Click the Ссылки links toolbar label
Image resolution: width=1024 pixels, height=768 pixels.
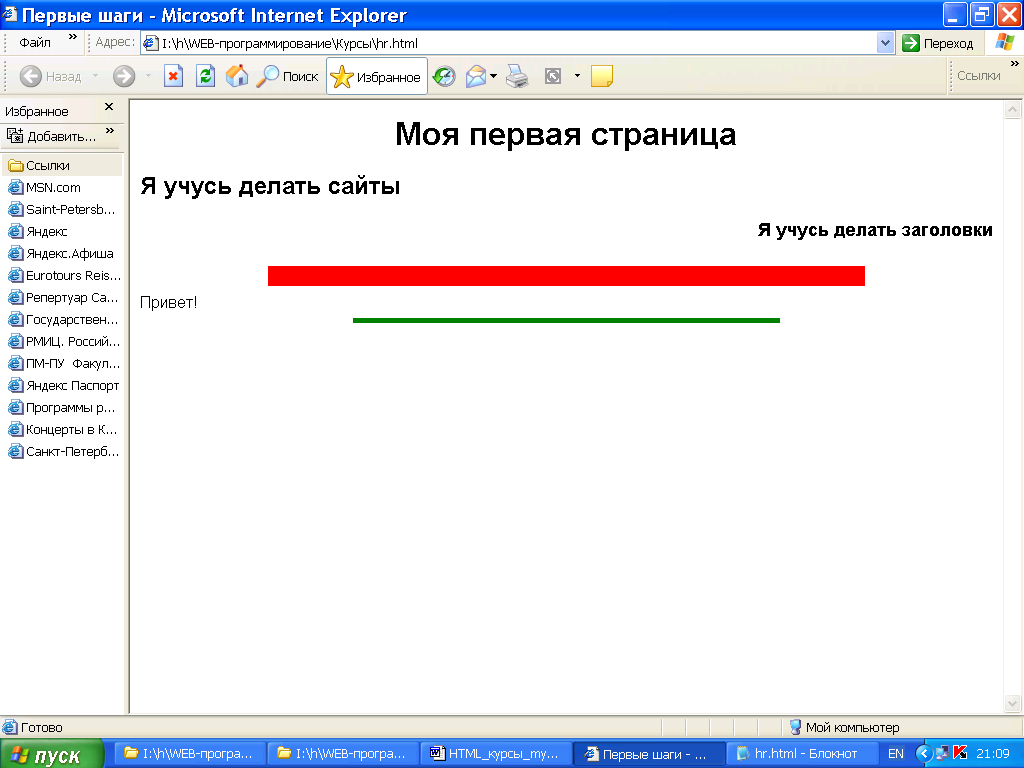(978, 76)
